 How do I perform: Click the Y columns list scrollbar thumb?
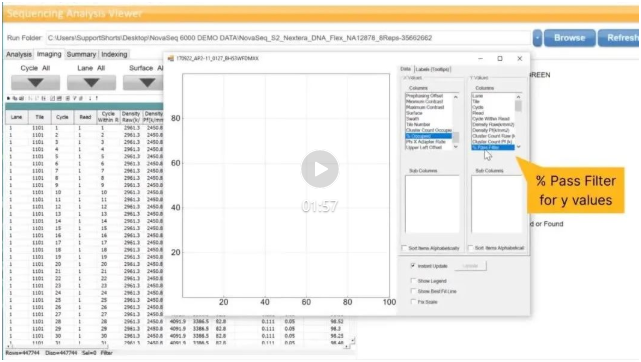coord(518,106)
